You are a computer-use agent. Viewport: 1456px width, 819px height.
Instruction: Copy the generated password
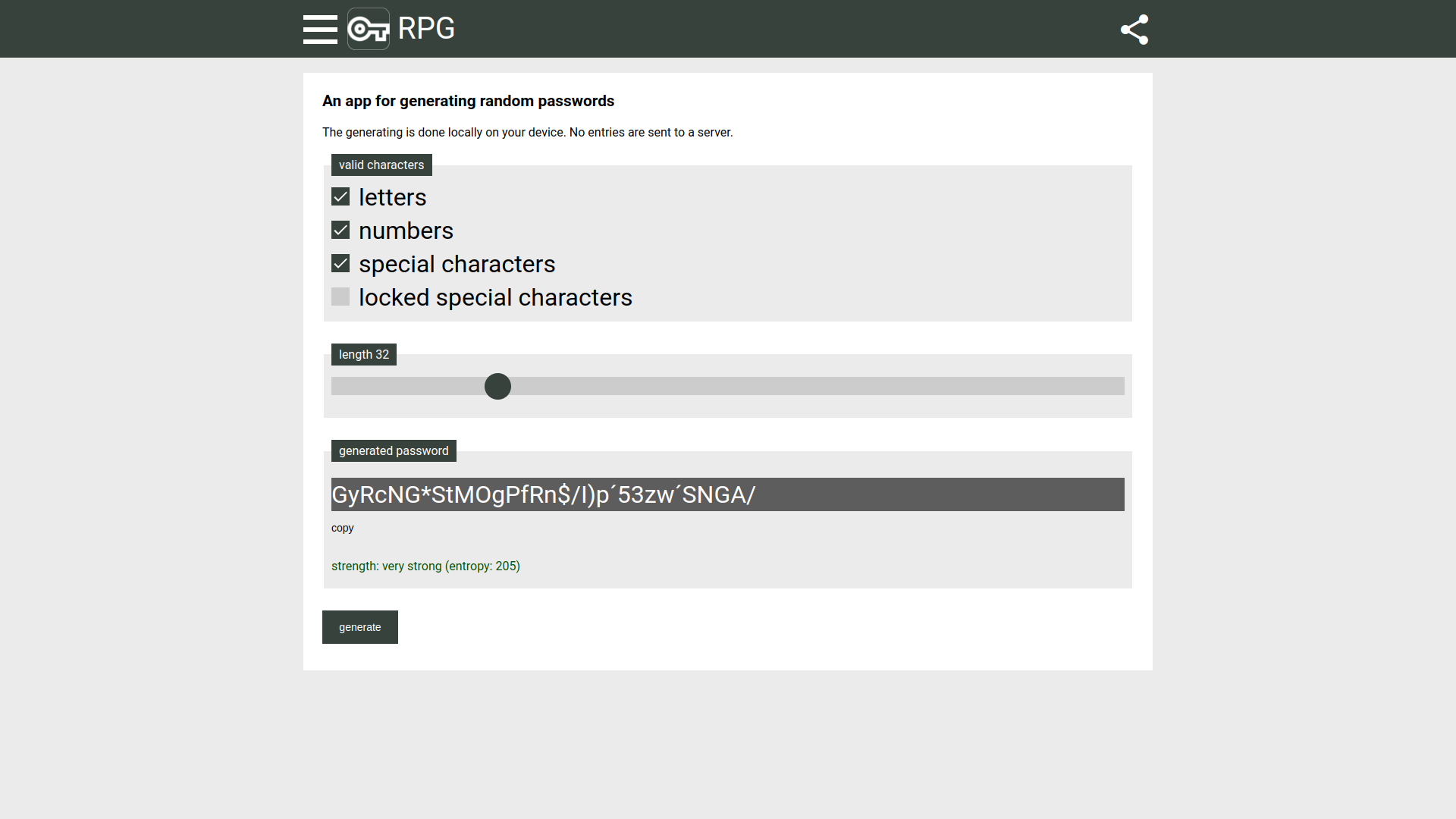pos(343,528)
